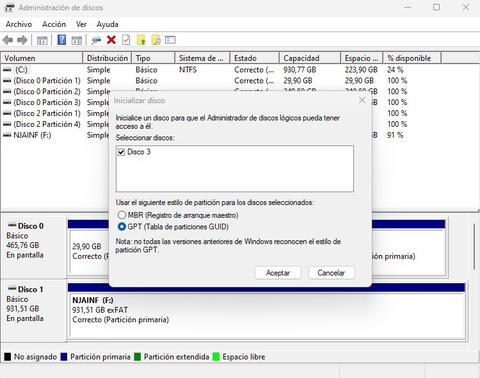This screenshot has height=378, width=480.
Task: Click the NTFS file system cell
Action: coord(188,70)
